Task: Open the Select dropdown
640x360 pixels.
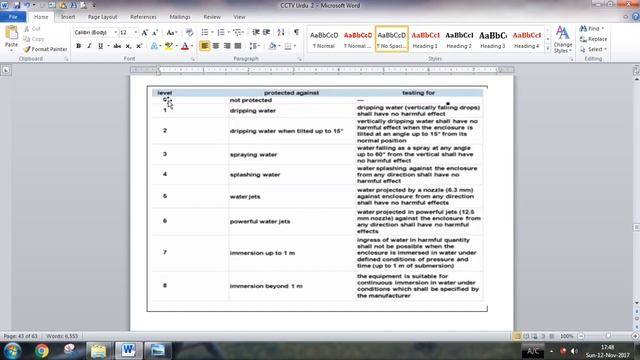Action: [x=594, y=49]
